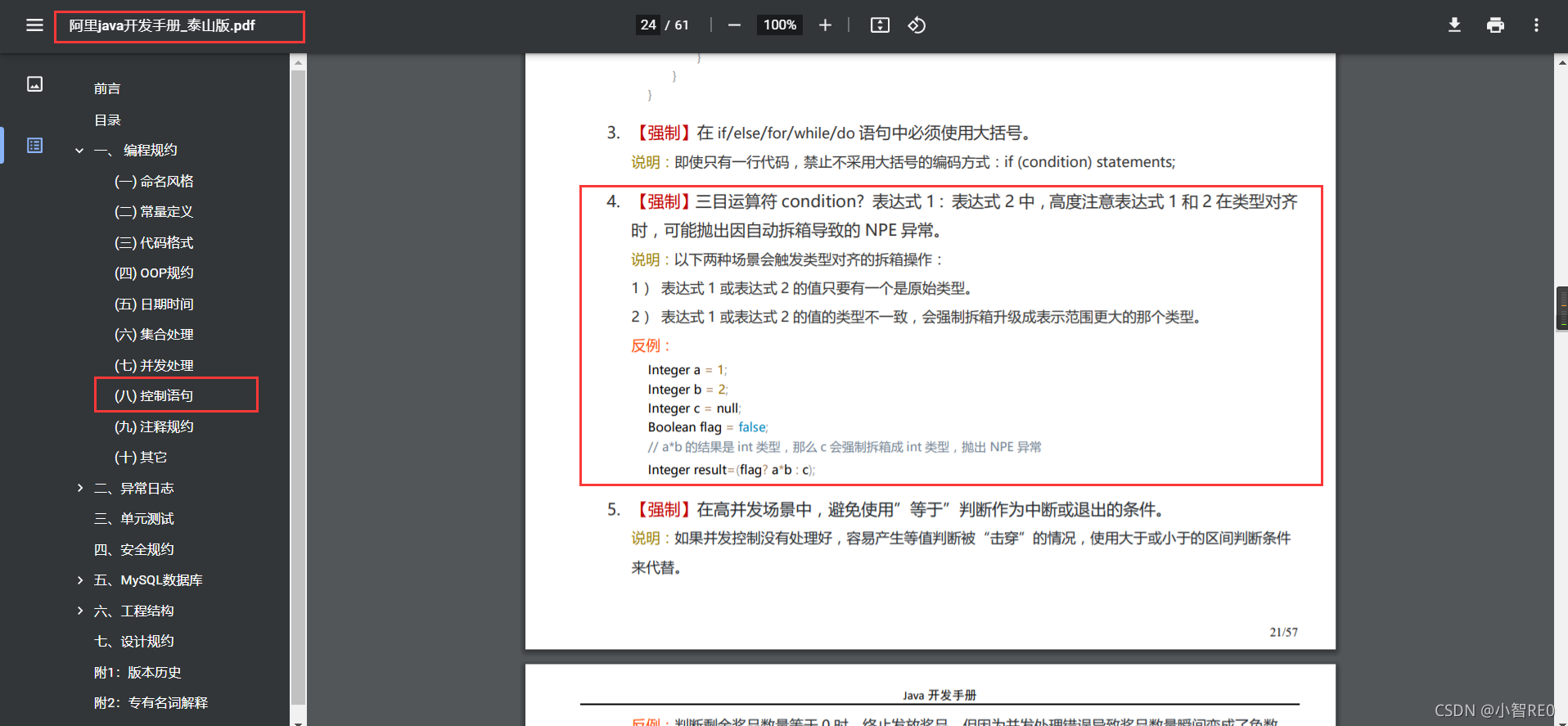The image size is (1568, 726).
Task: Zoom in with the plus button
Action: pyautogui.click(x=825, y=25)
